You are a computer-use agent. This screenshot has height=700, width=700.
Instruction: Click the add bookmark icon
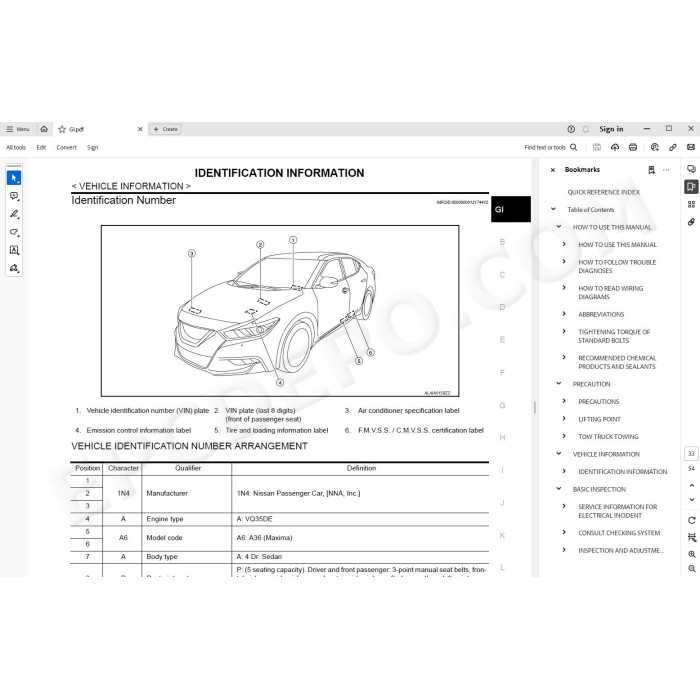(x=651, y=170)
